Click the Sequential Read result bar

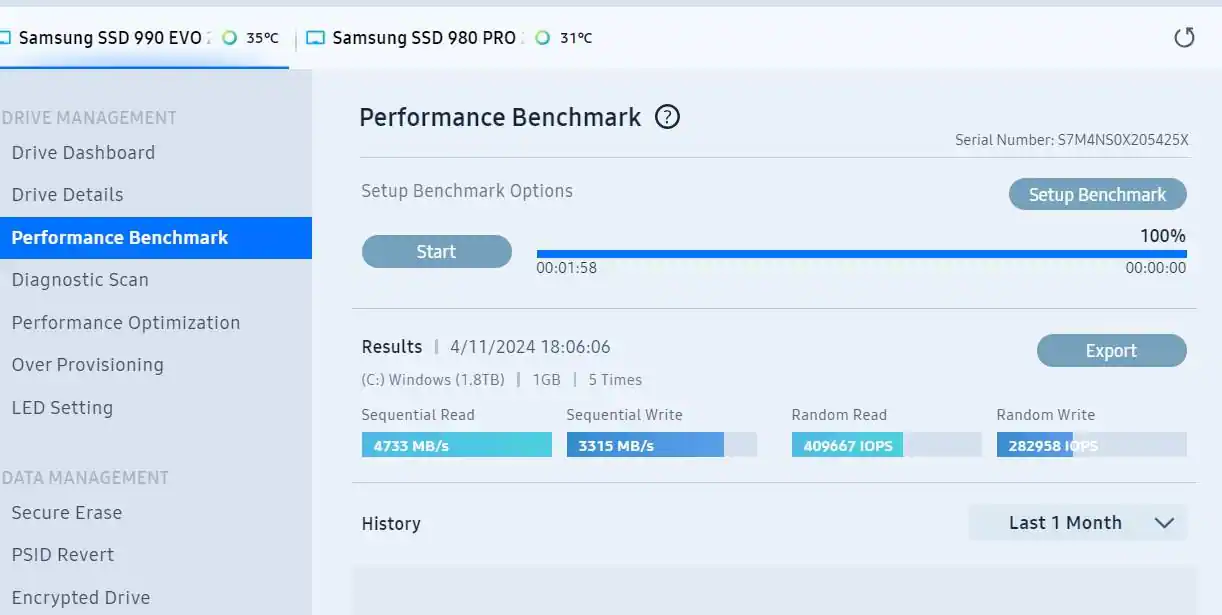456,445
